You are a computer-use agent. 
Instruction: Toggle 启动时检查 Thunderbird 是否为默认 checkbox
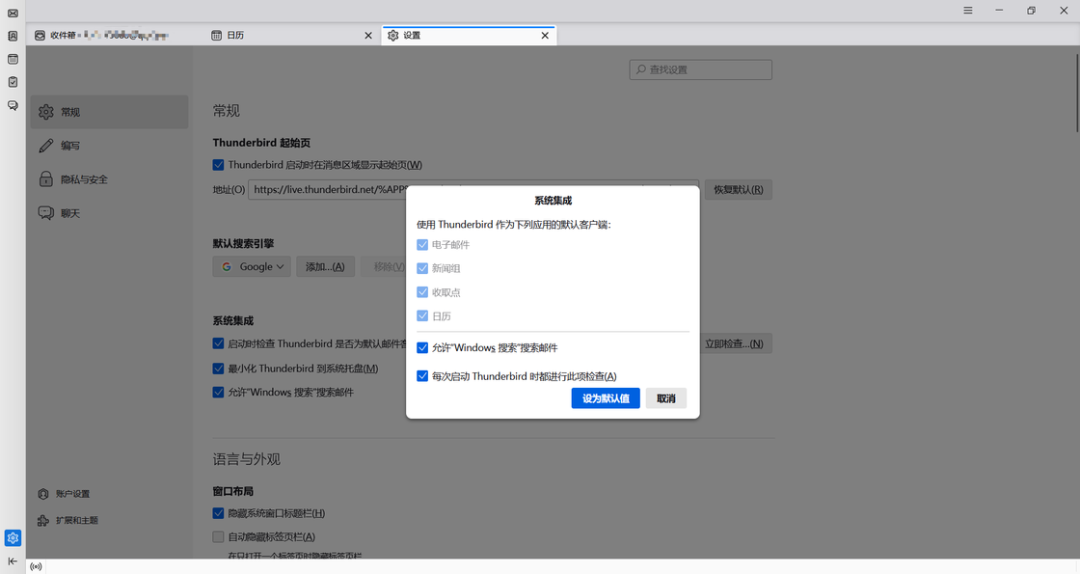coord(218,343)
